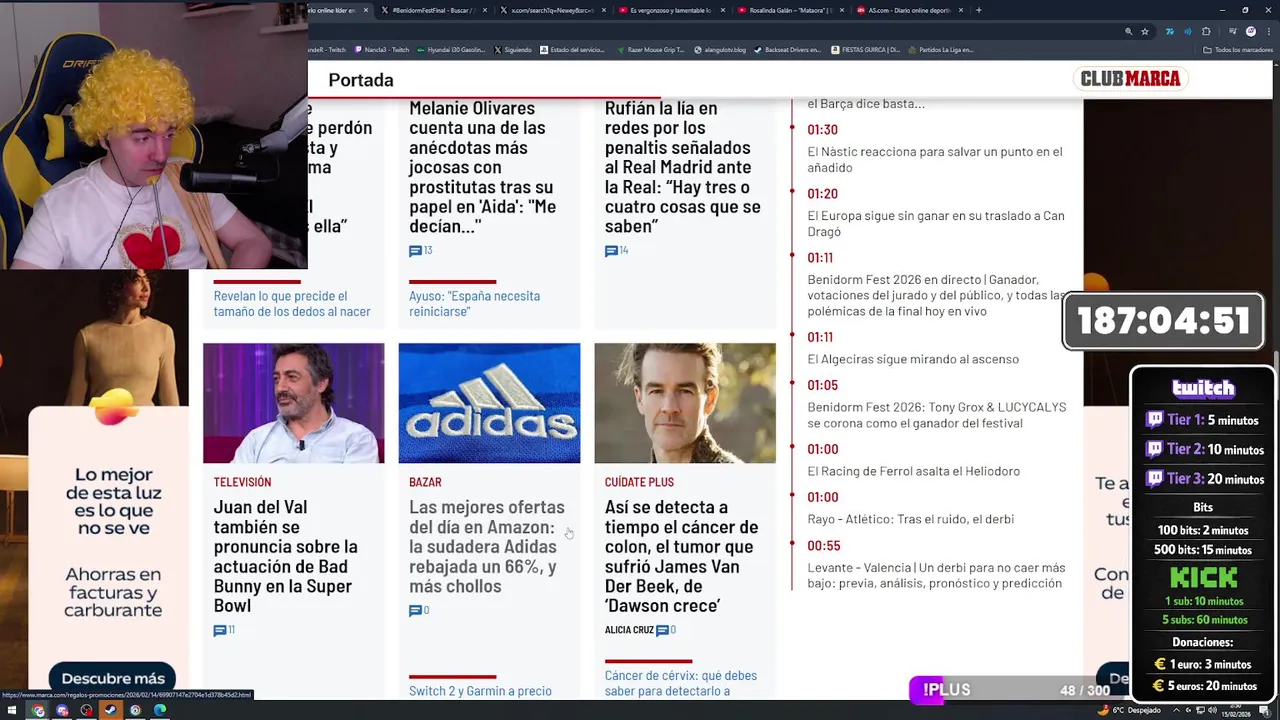
Task: Open 'El Racing de Ferrol asalta el Heliodoro'
Action: 914,471
